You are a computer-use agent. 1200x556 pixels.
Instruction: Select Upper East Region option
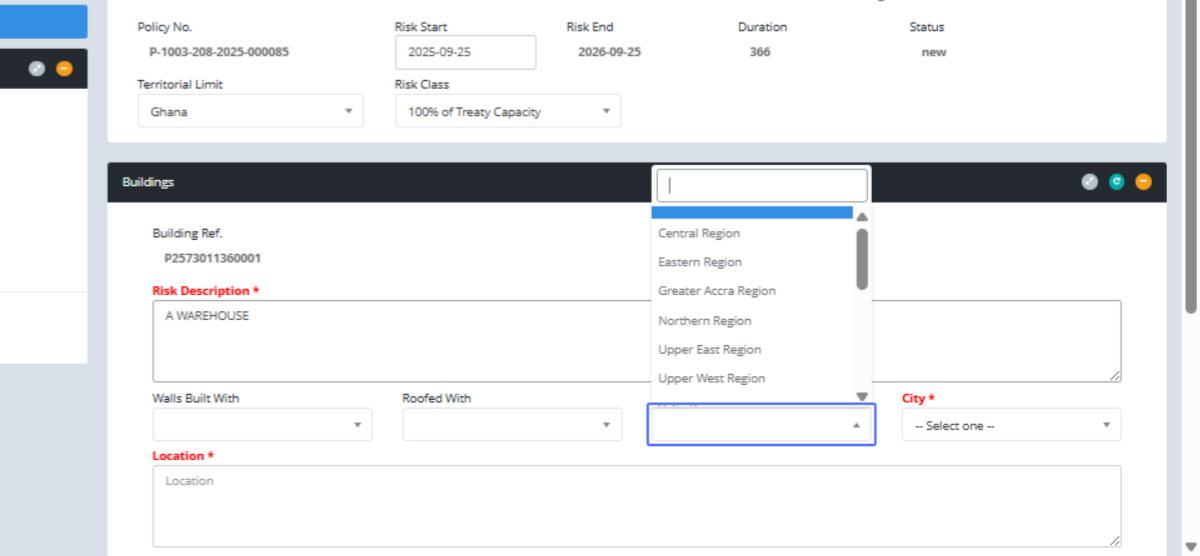point(709,350)
